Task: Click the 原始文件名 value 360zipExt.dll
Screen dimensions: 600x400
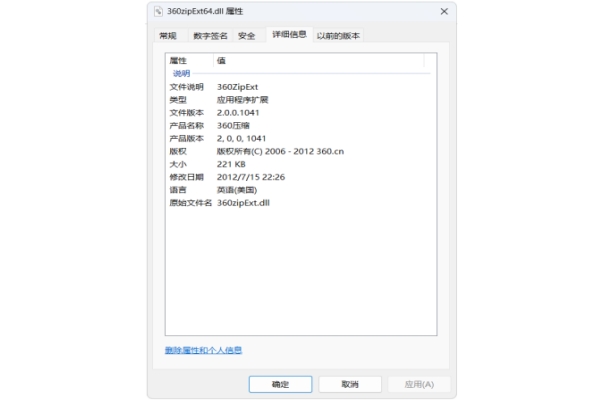Action: pos(243,203)
